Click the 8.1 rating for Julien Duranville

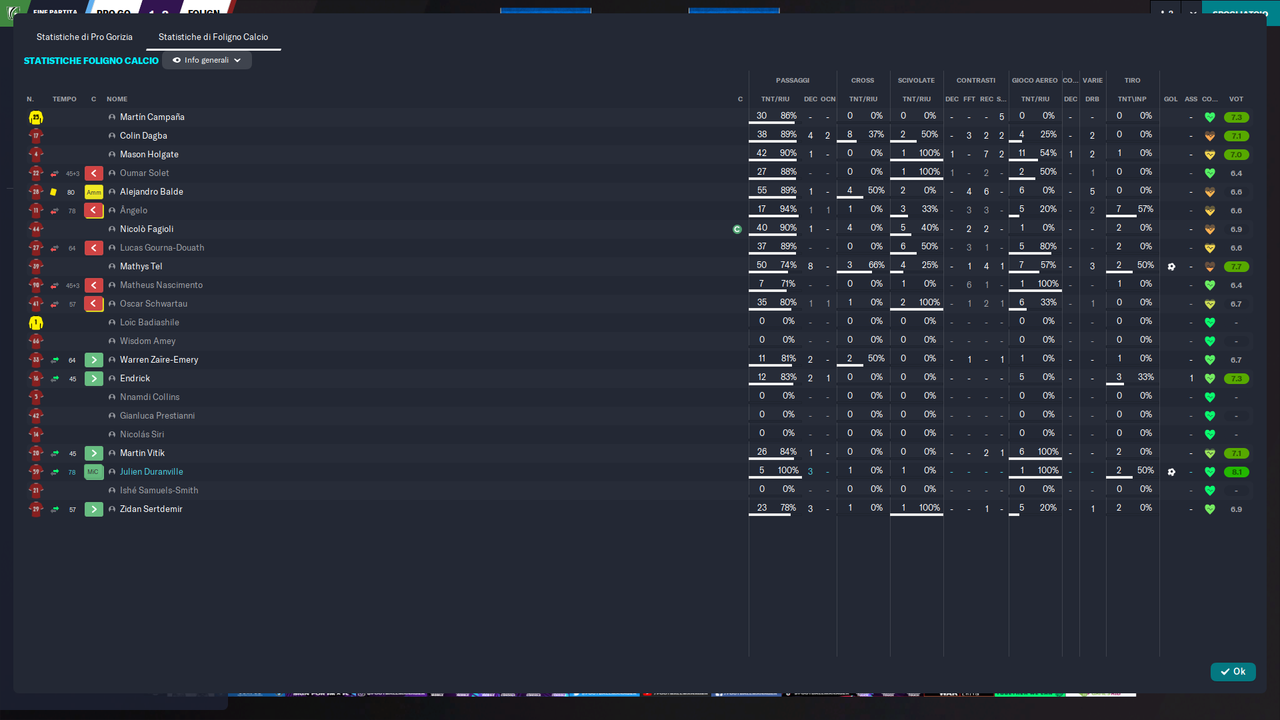(x=1237, y=472)
